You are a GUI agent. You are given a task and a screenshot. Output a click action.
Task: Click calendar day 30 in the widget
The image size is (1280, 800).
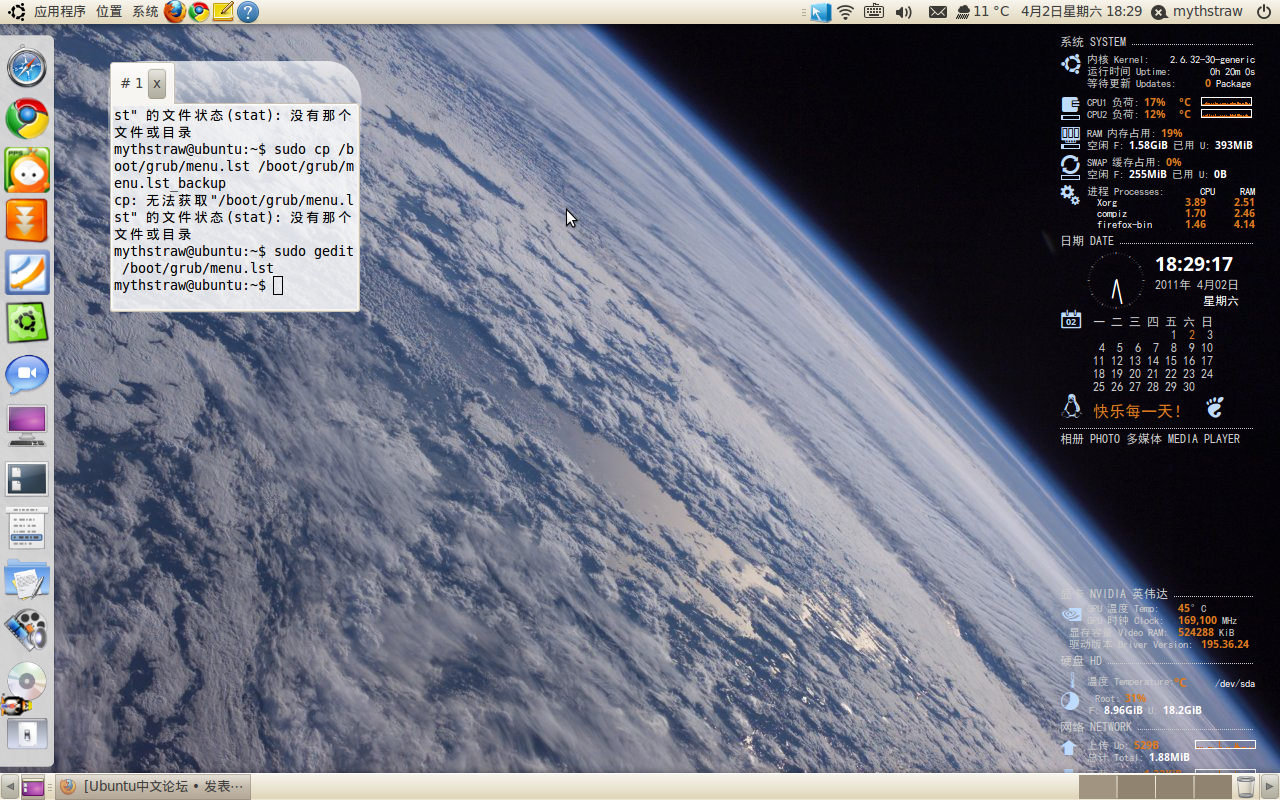1189,387
